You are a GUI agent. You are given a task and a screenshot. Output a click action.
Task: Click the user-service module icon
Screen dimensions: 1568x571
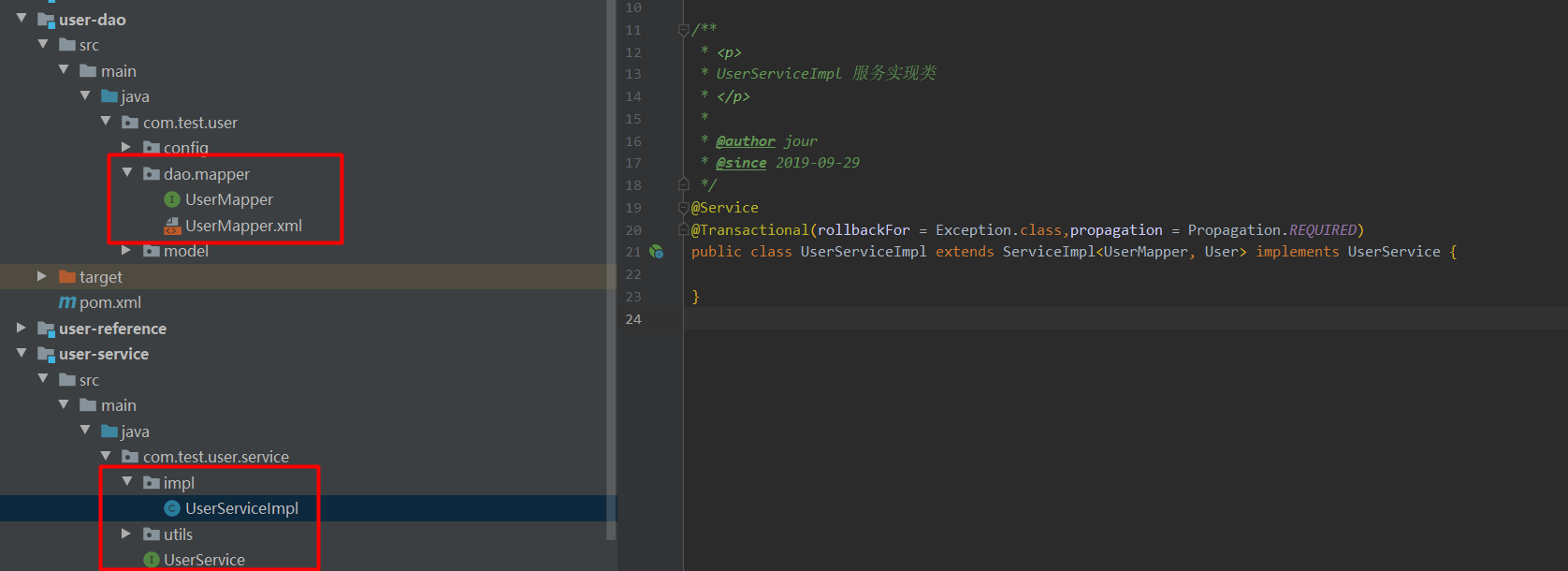[x=46, y=354]
